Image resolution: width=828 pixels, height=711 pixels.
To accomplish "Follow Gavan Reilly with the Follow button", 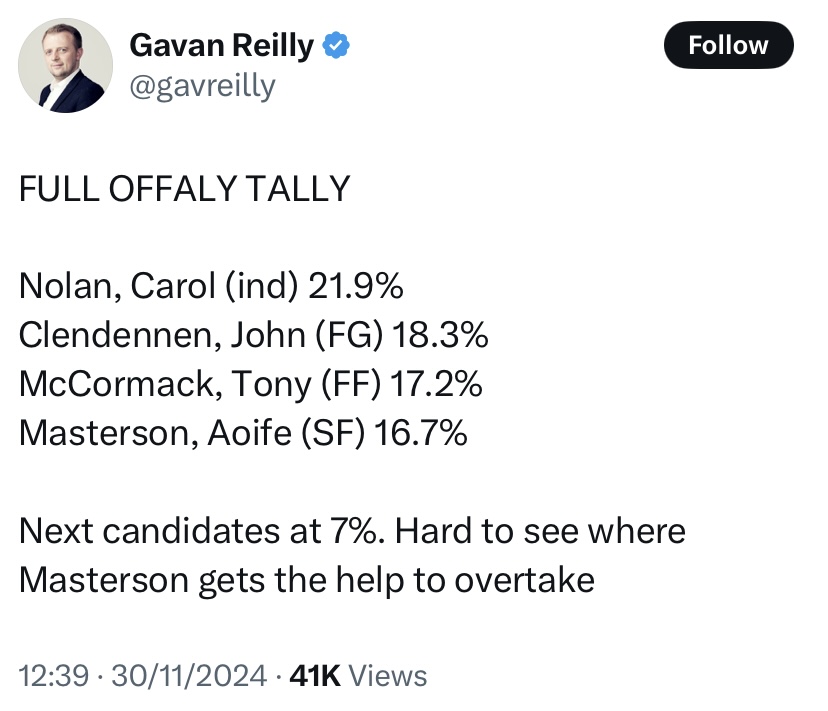I will [728, 45].
